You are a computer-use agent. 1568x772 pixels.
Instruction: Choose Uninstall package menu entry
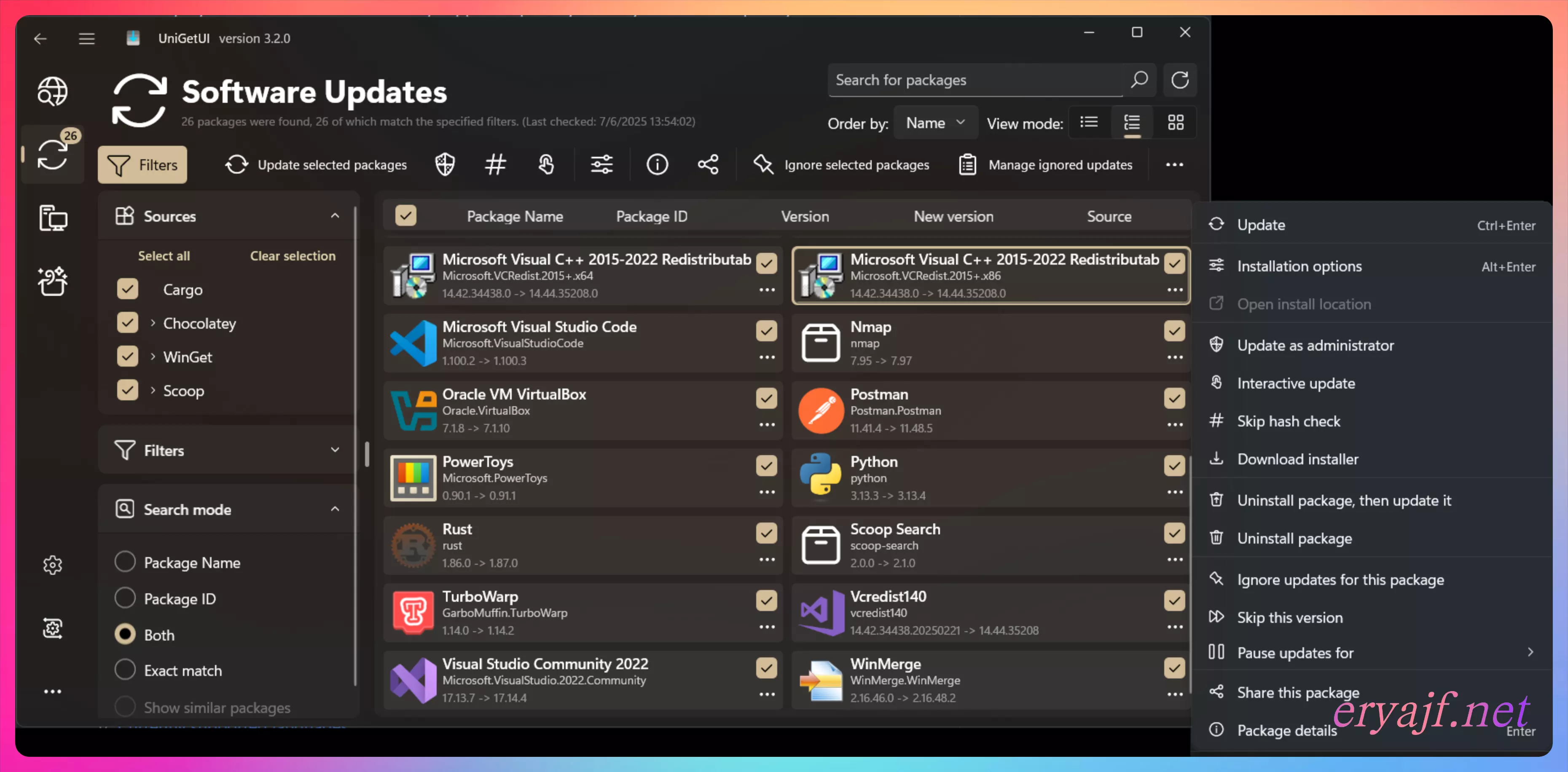point(1372,538)
